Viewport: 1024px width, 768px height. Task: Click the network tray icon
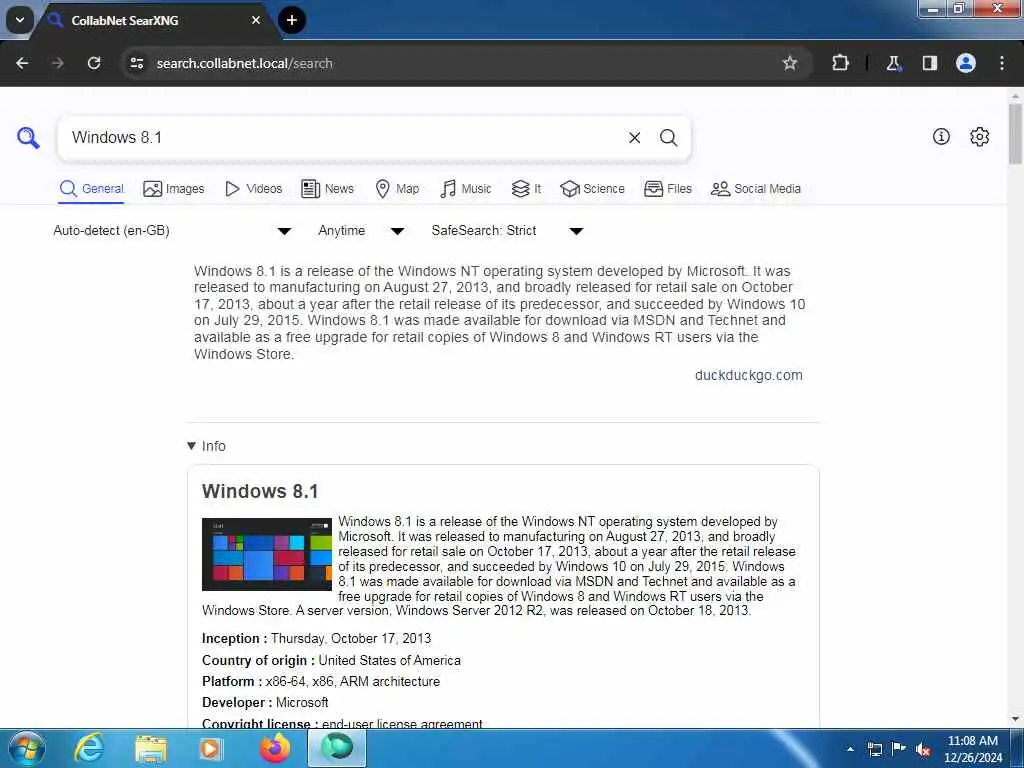[874, 750]
